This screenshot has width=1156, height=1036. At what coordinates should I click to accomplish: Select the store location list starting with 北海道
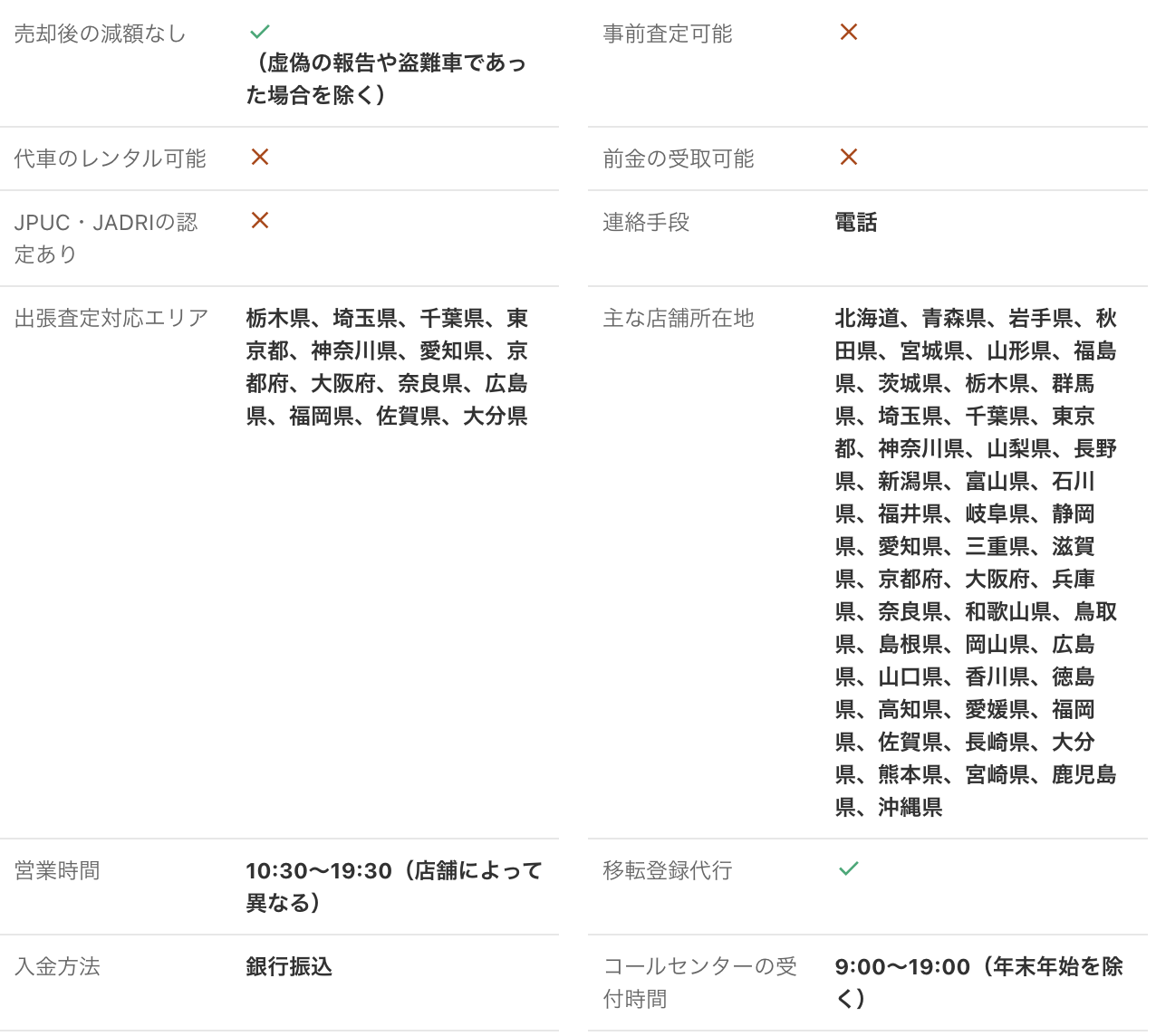976,562
